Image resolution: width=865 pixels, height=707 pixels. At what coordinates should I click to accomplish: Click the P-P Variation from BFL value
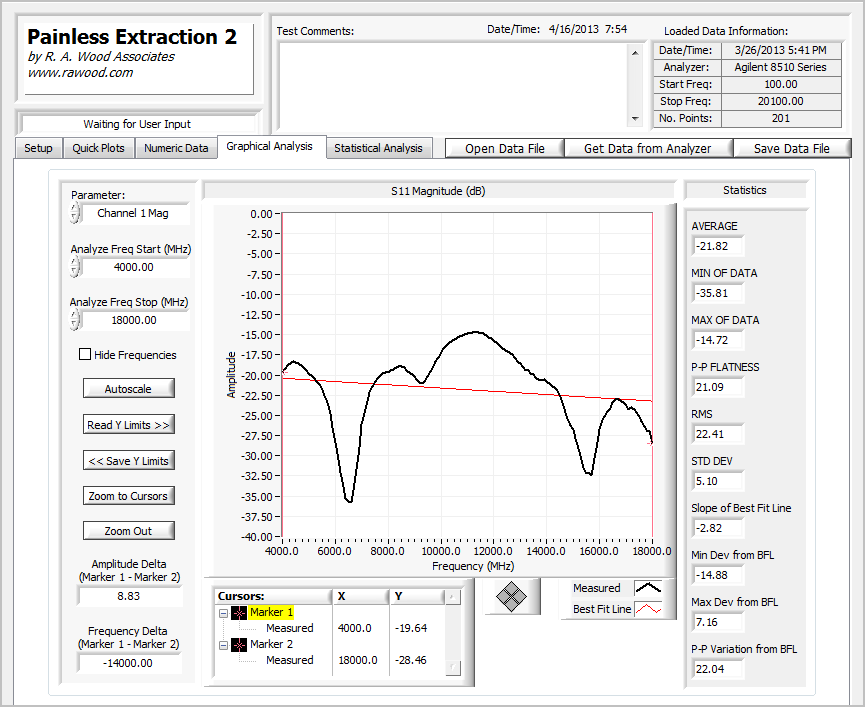(718, 669)
